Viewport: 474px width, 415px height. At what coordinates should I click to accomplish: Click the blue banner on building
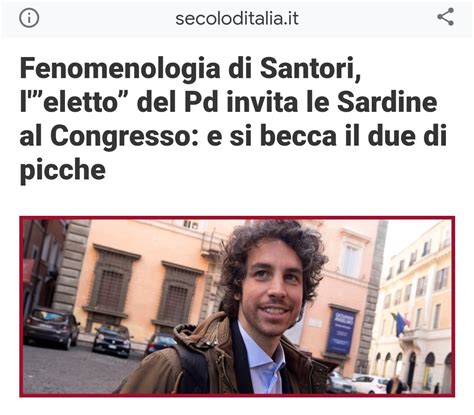[341, 331]
